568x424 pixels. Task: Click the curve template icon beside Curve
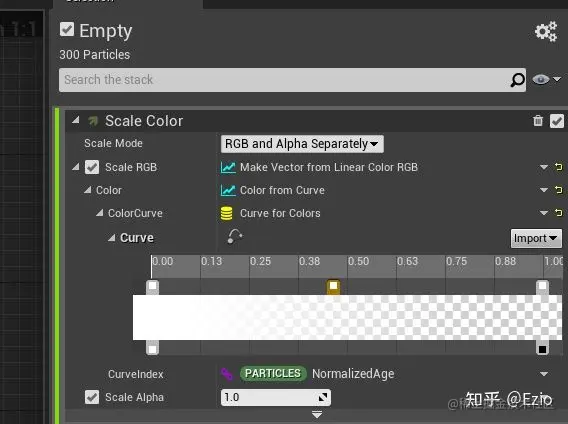click(235, 237)
